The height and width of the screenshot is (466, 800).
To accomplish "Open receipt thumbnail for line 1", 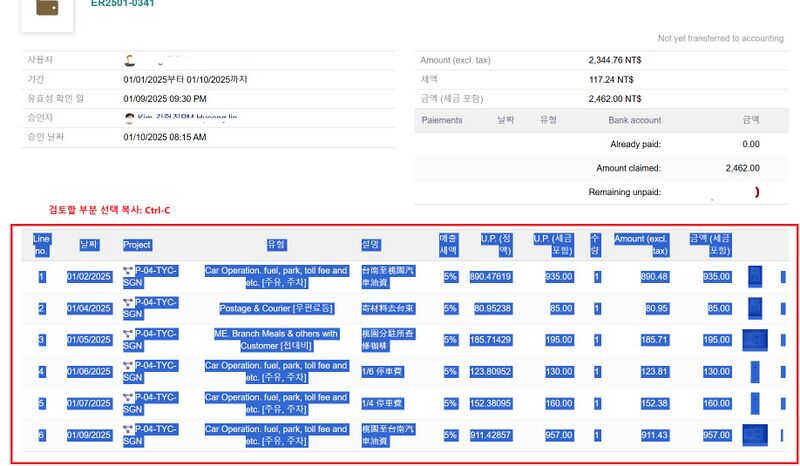I will [756, 276].
